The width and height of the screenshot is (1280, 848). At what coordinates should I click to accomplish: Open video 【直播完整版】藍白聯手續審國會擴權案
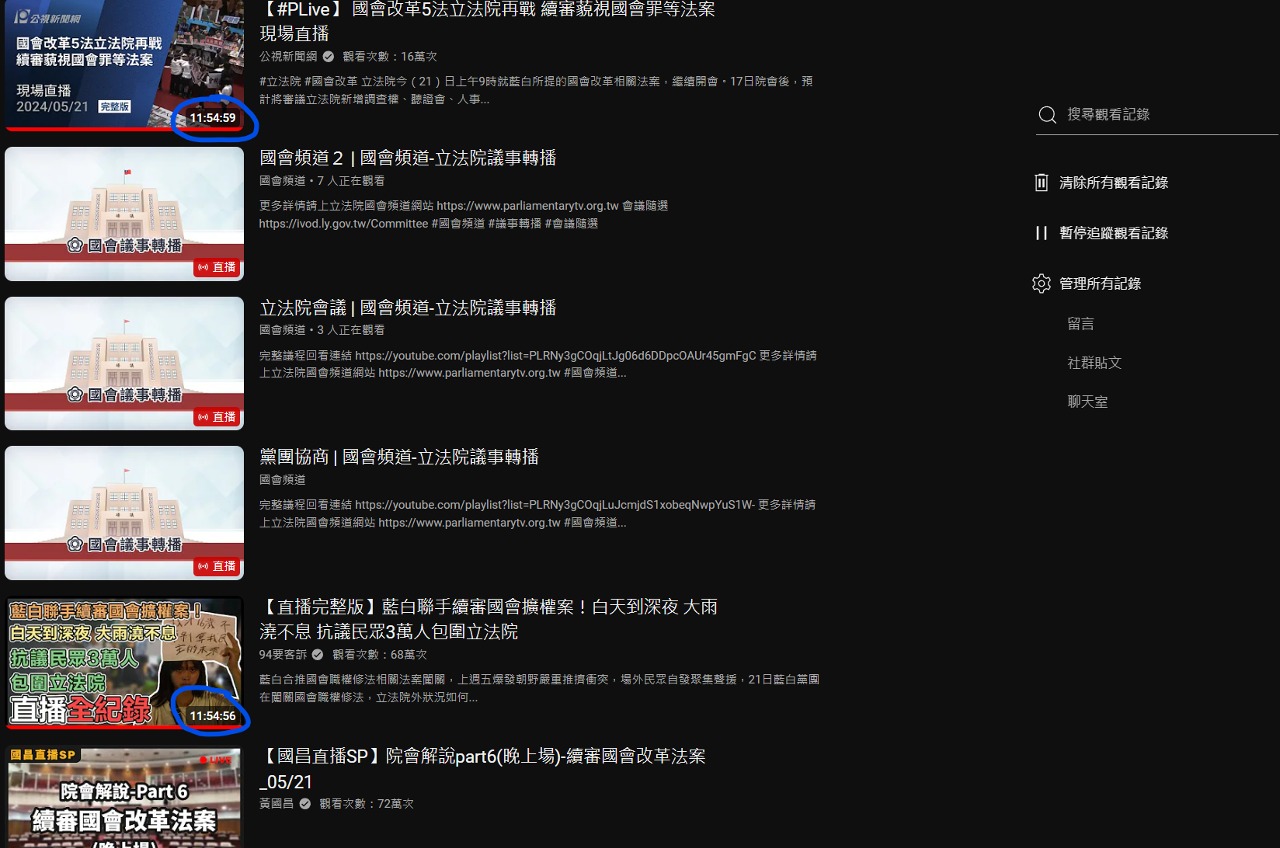click(x=488, y=619)
